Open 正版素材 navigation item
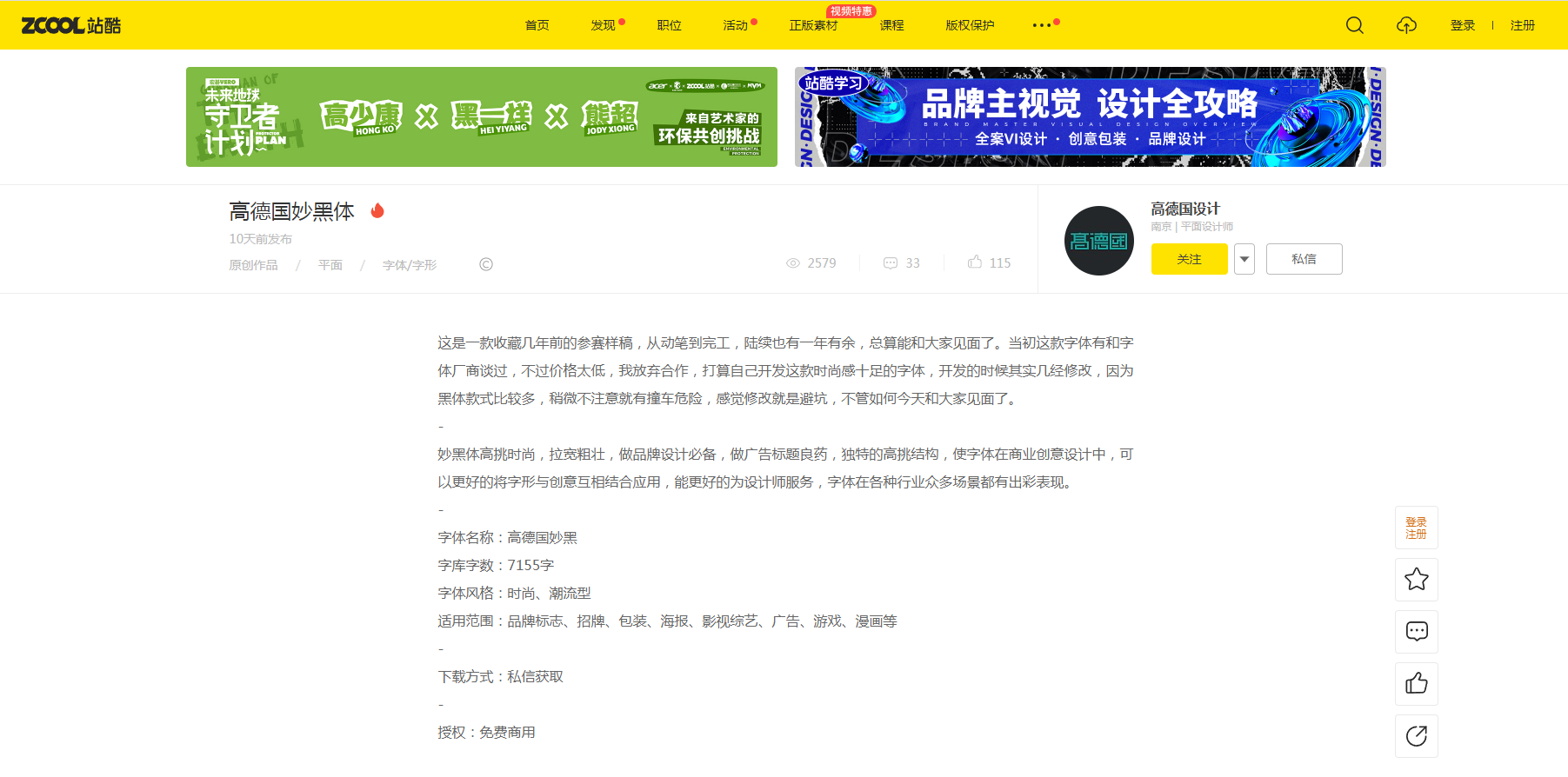This screenshot has width=1568, height=777. point(814,25)
